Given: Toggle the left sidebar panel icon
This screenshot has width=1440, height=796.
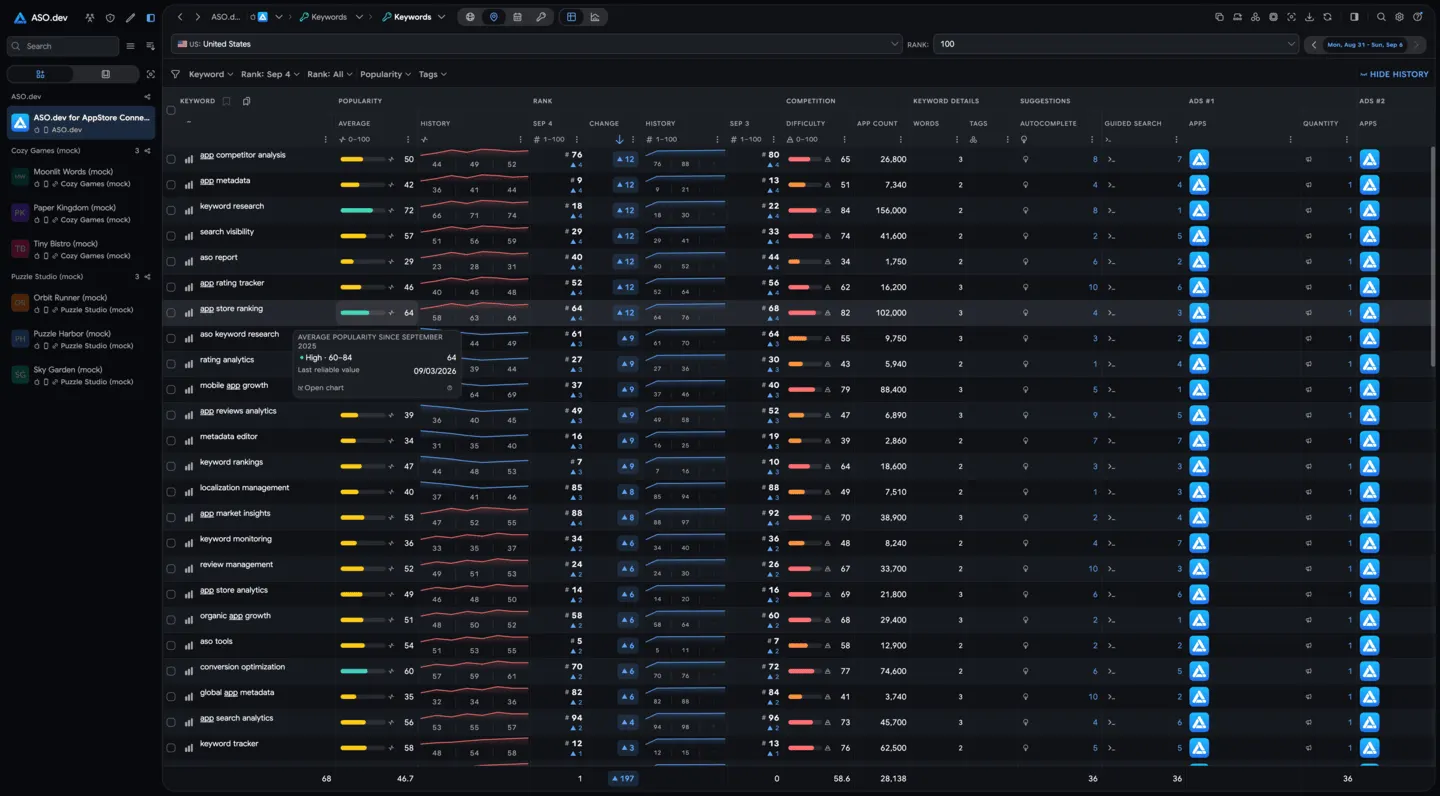Looking at the screenshot, I should pos(150,17).
